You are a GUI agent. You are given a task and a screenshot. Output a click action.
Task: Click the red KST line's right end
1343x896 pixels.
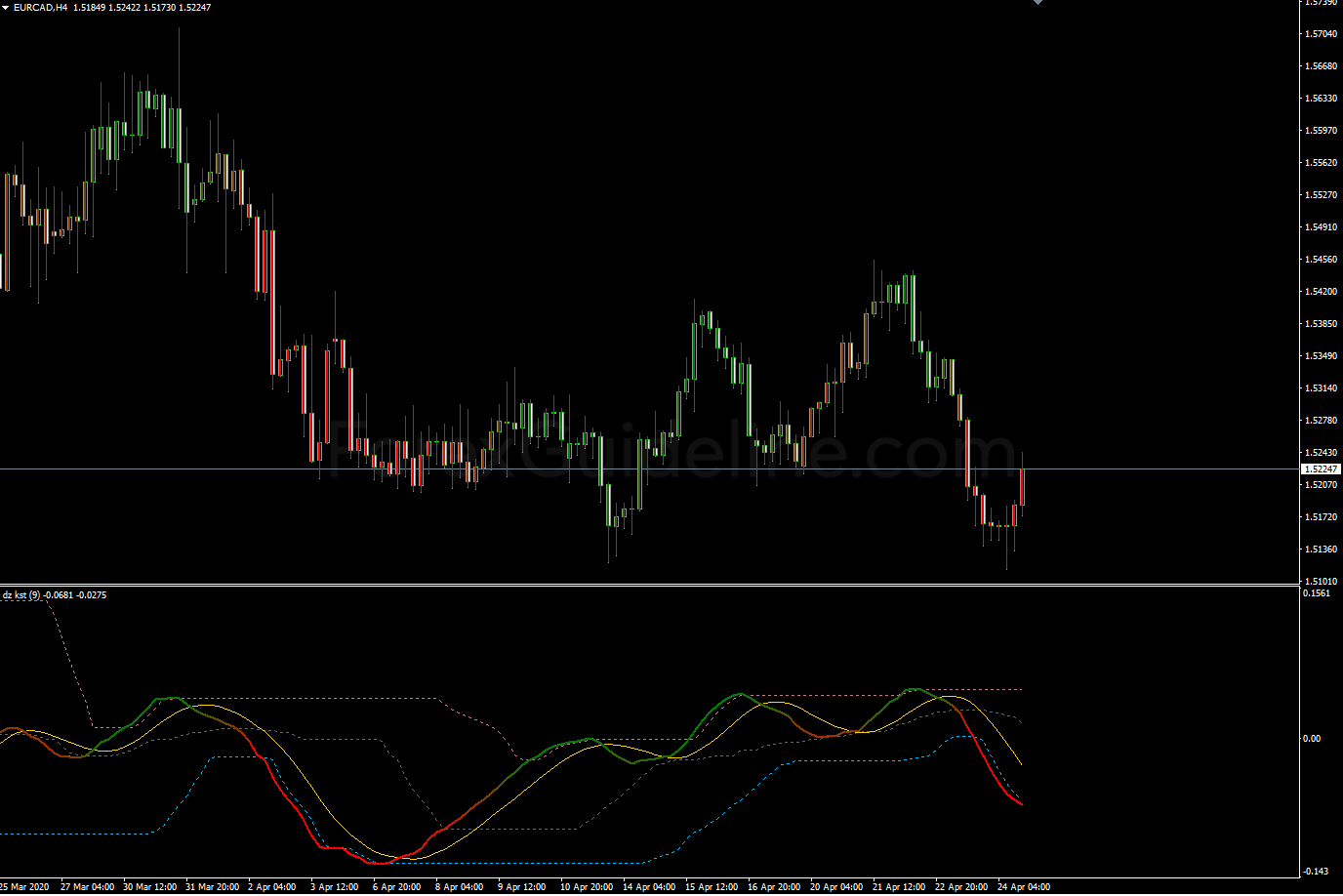[1021, 804]
